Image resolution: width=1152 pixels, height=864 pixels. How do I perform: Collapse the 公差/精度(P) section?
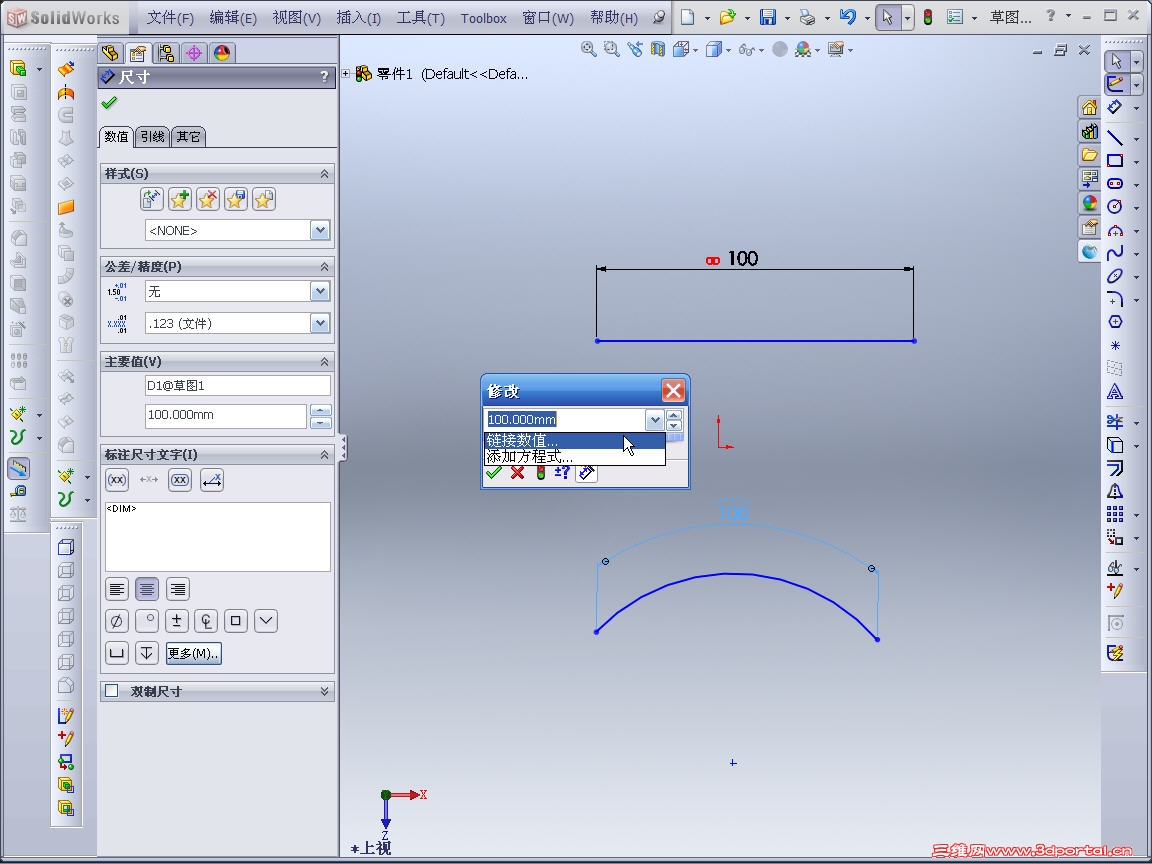[x=324, y=267]
